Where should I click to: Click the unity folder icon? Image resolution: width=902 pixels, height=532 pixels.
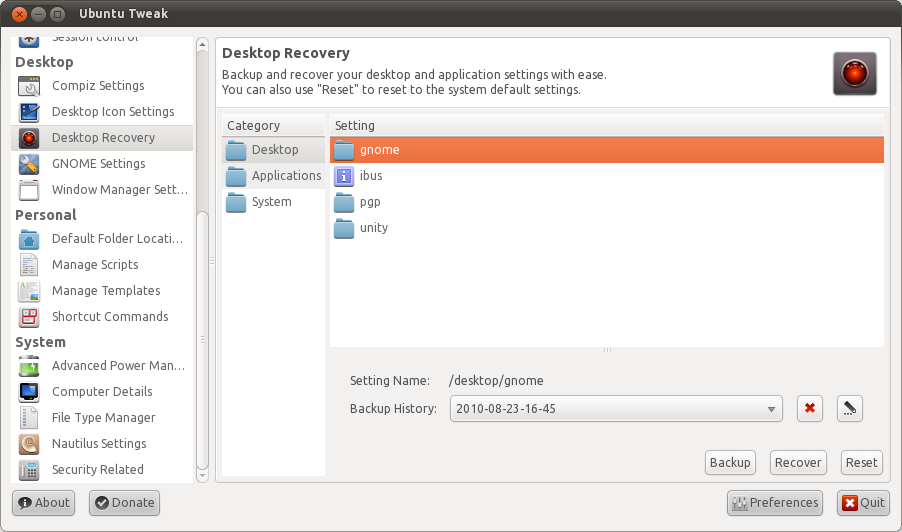[x=344, y=228]
